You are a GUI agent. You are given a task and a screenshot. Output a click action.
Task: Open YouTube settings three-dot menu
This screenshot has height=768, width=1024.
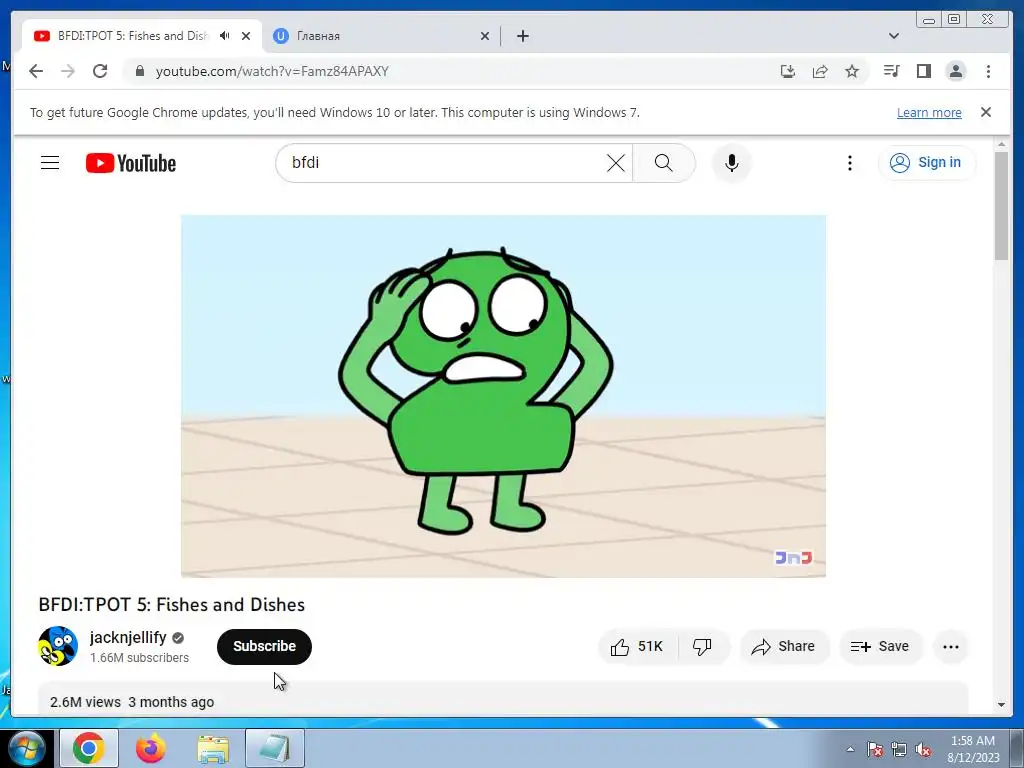click(x=849, y=163)
